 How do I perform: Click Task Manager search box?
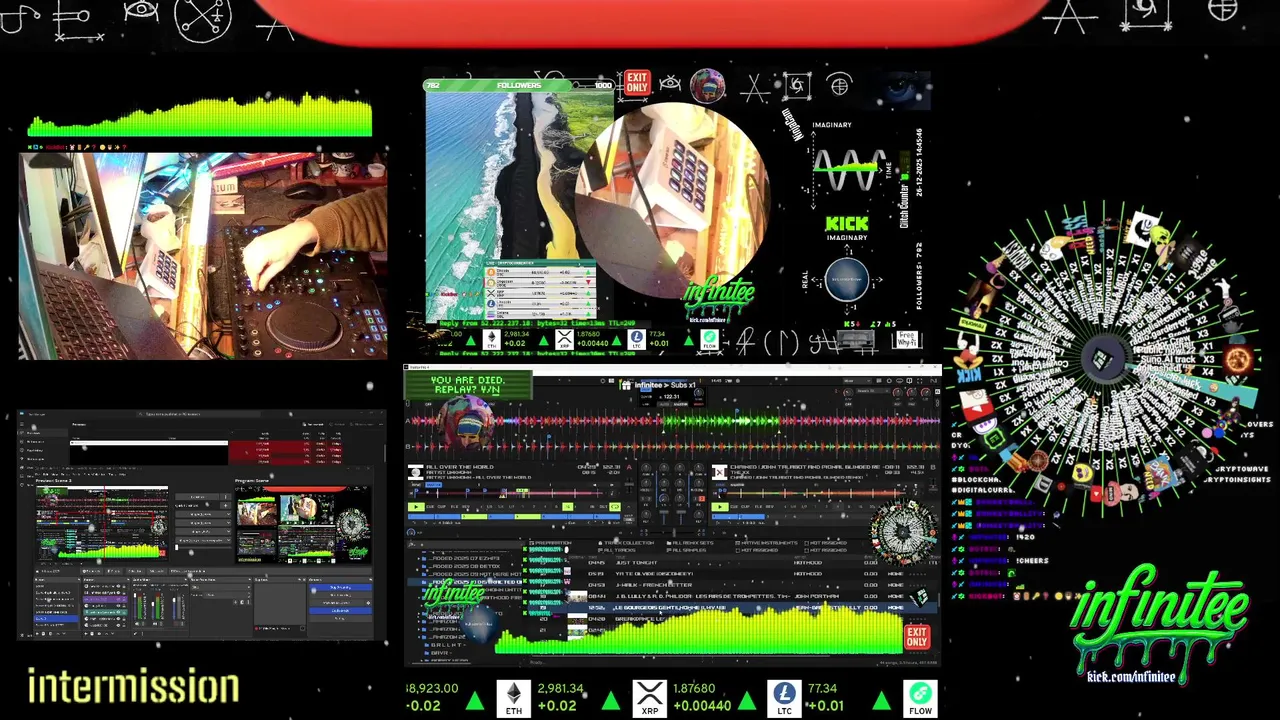click(198, 414)
